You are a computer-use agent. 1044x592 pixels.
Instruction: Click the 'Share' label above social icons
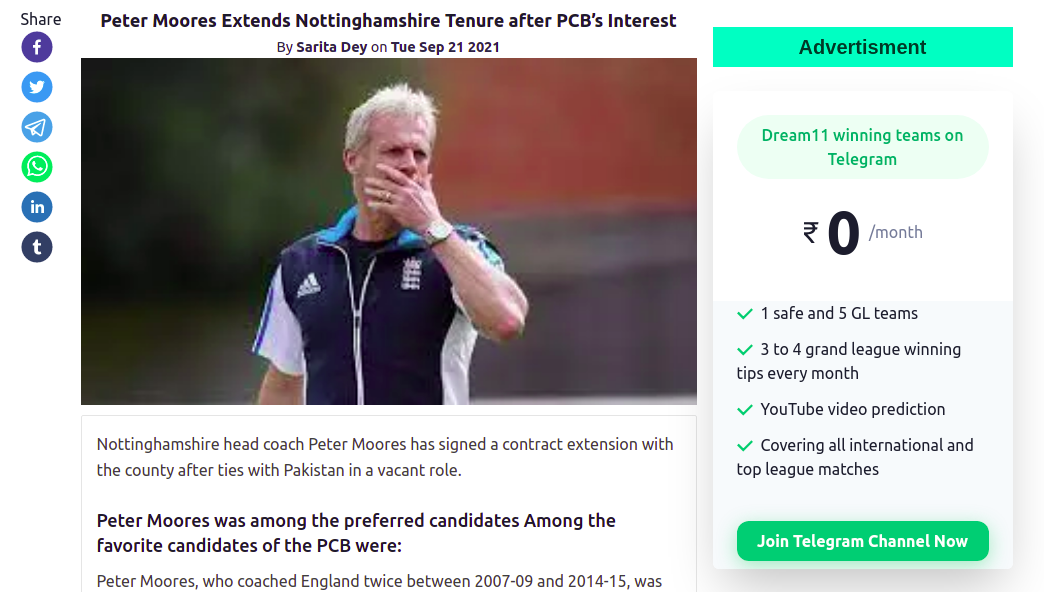tap(40, 19)
